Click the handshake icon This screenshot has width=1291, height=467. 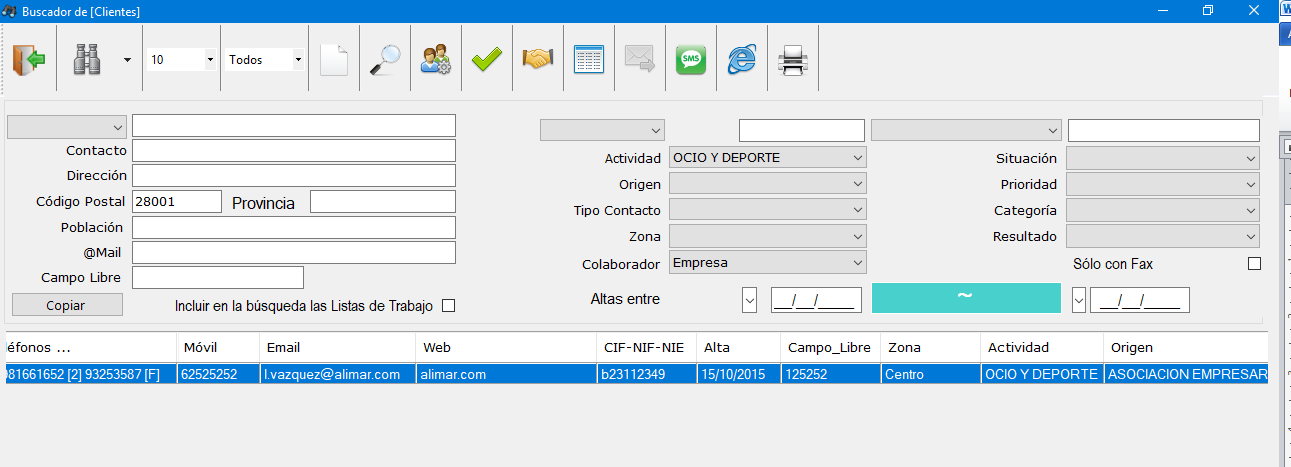pyautogui.click(x=538, y=60)
